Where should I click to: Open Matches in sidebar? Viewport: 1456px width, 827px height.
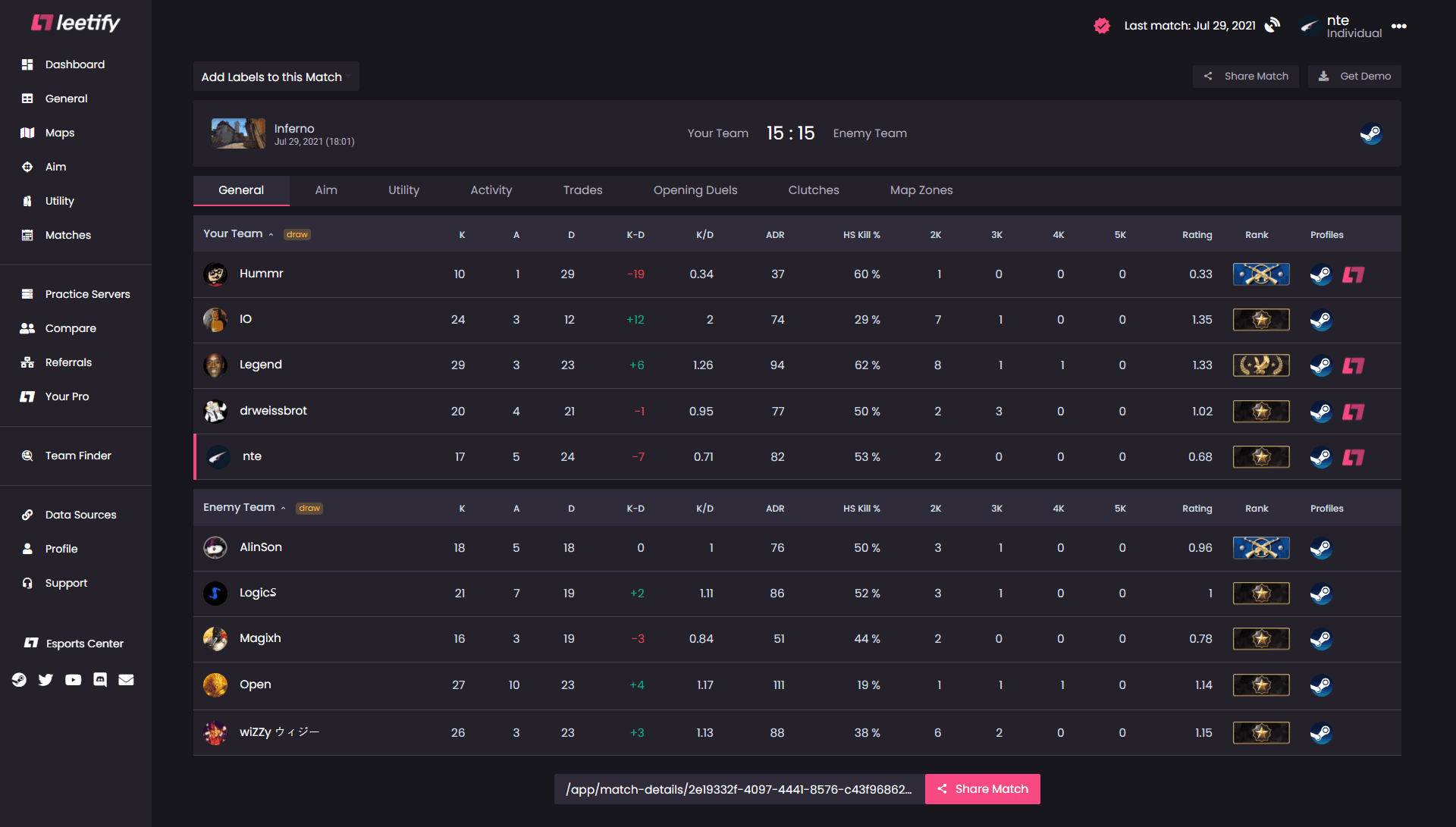(x=67, y=235)
